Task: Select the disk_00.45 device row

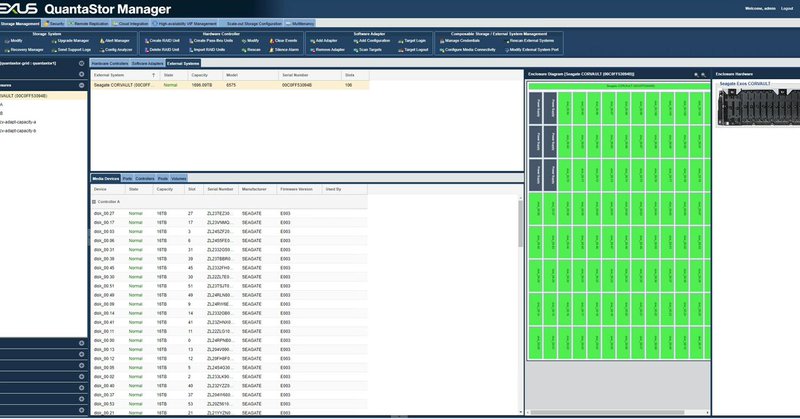Action: pos(229,268)
